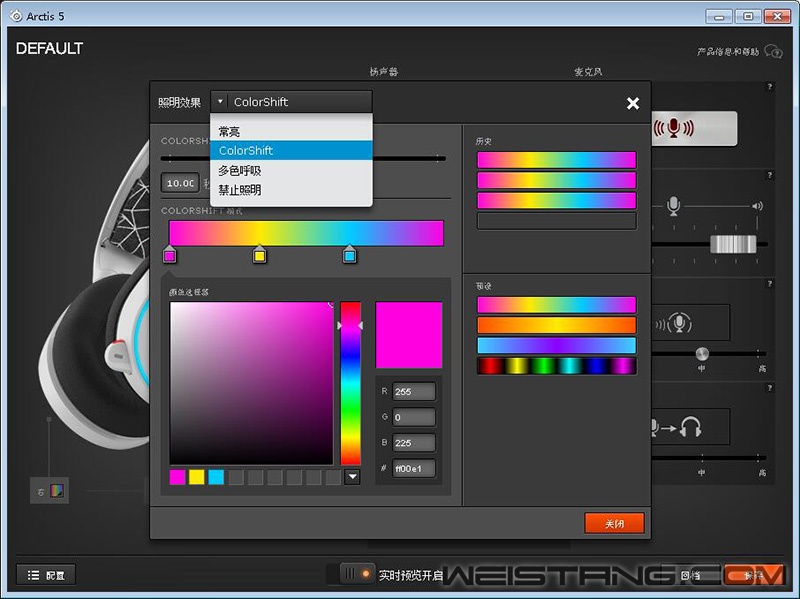Viewport: 800px width, 599px height.
Task: Click the 10.00 seconds speed field
Action: point(180,183)
